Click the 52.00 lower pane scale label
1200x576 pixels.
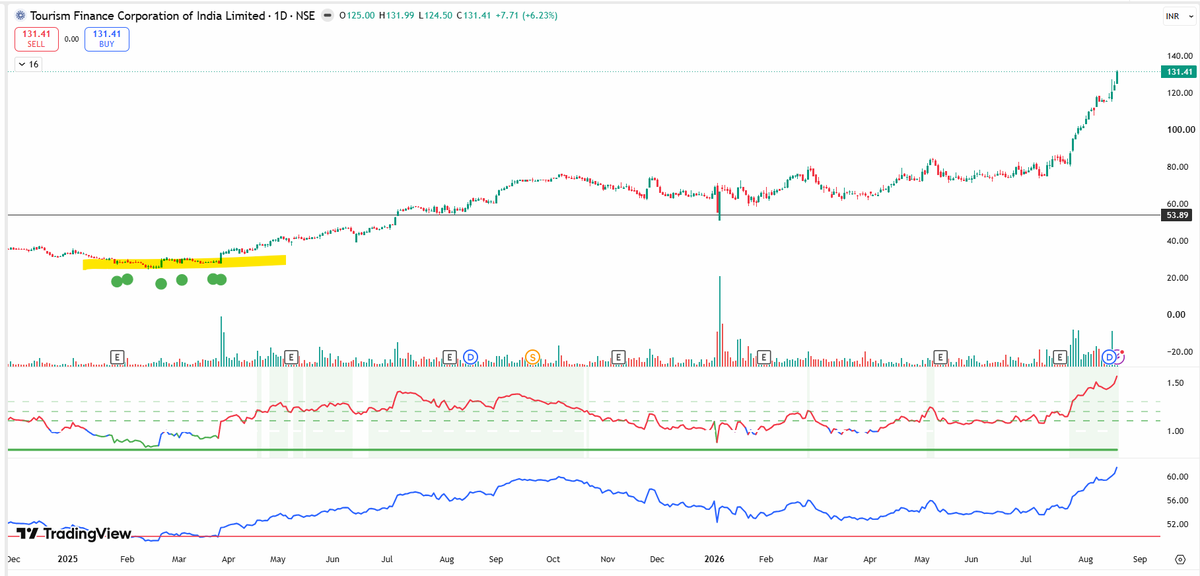coord(1178,524)
